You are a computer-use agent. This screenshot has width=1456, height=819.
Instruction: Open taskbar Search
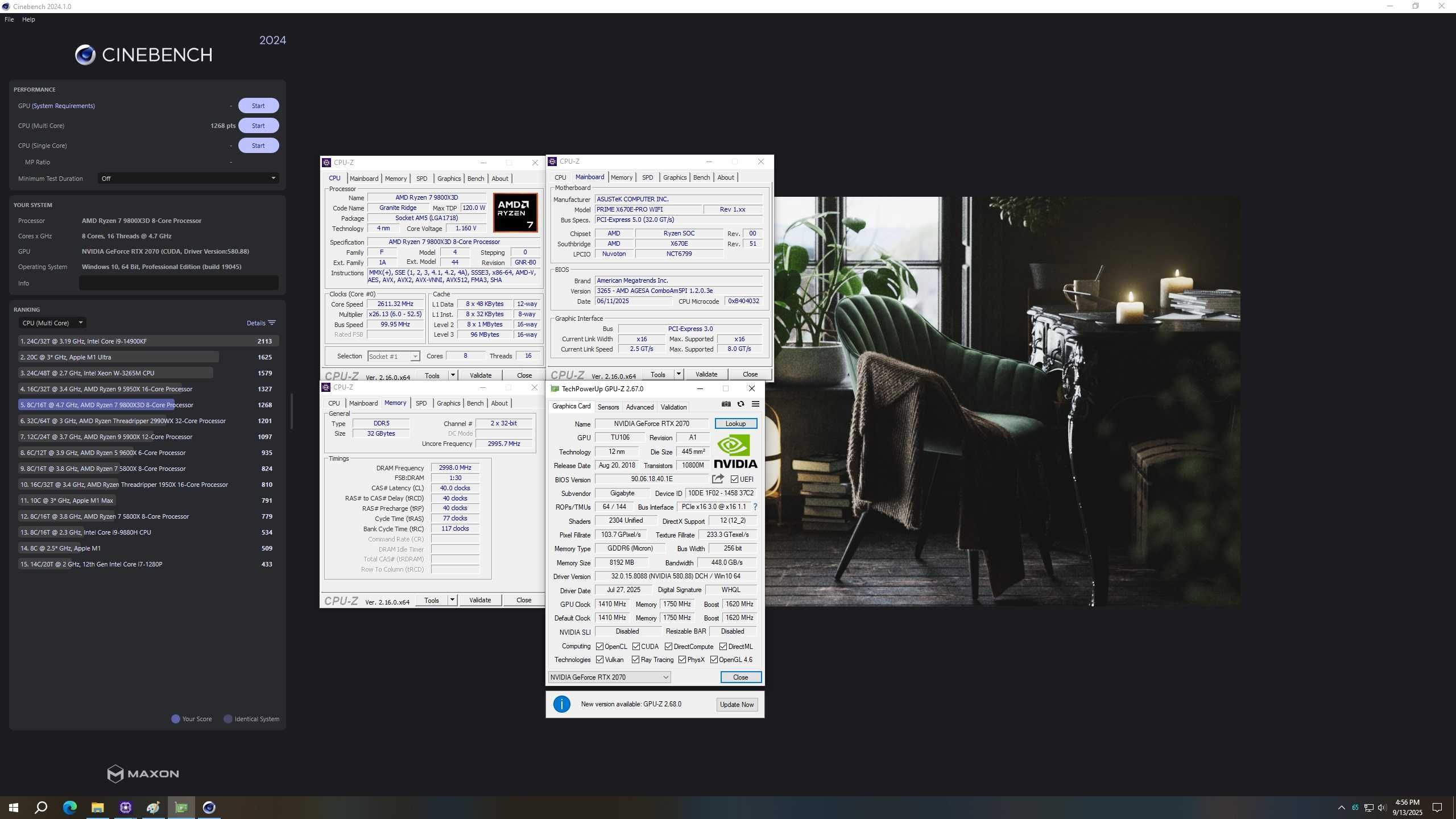coord(41,807)
